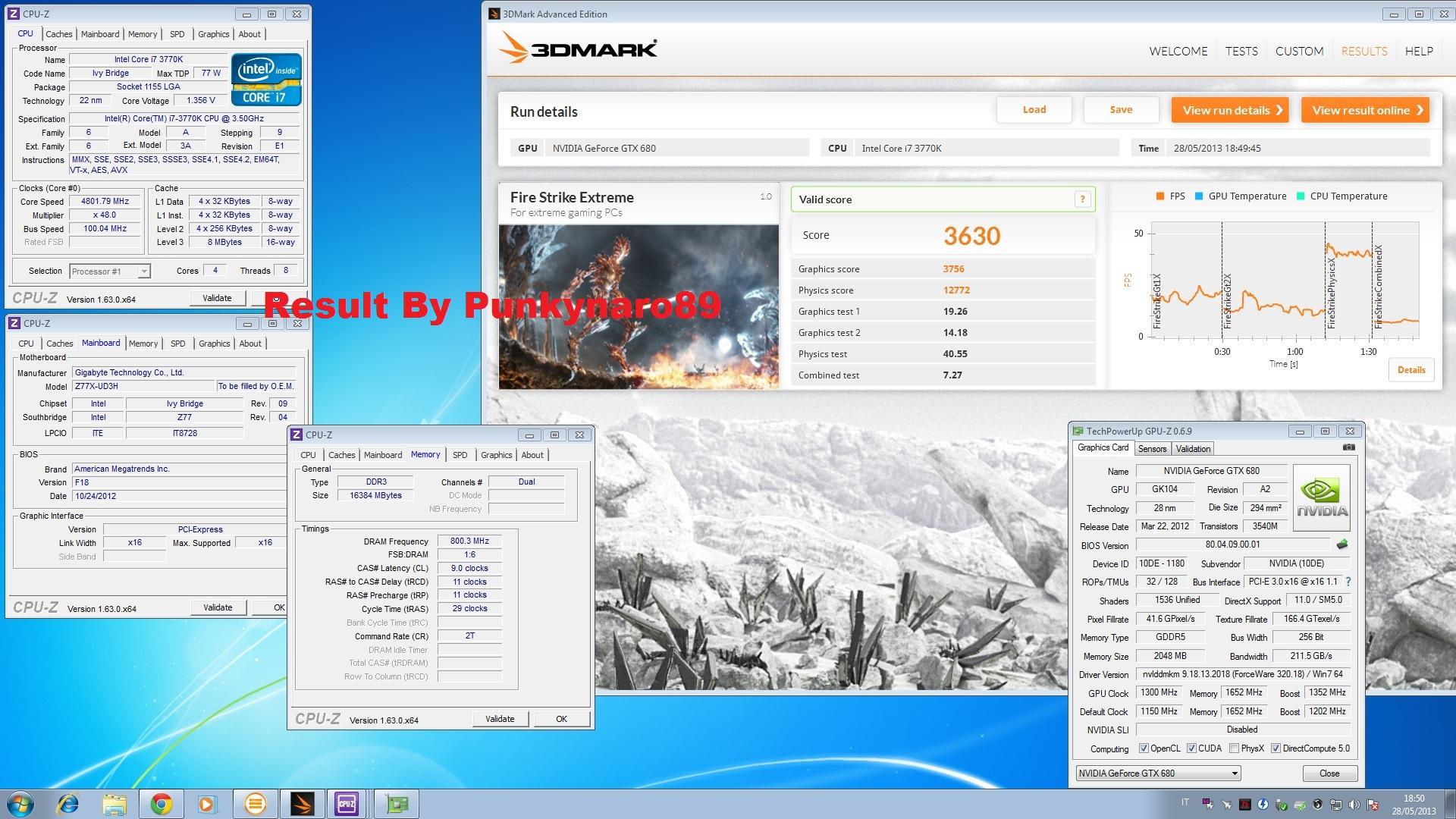1456x819 pixels.
Task: Open Windows Media Player taskbar icon
Action: click(207, 804)
